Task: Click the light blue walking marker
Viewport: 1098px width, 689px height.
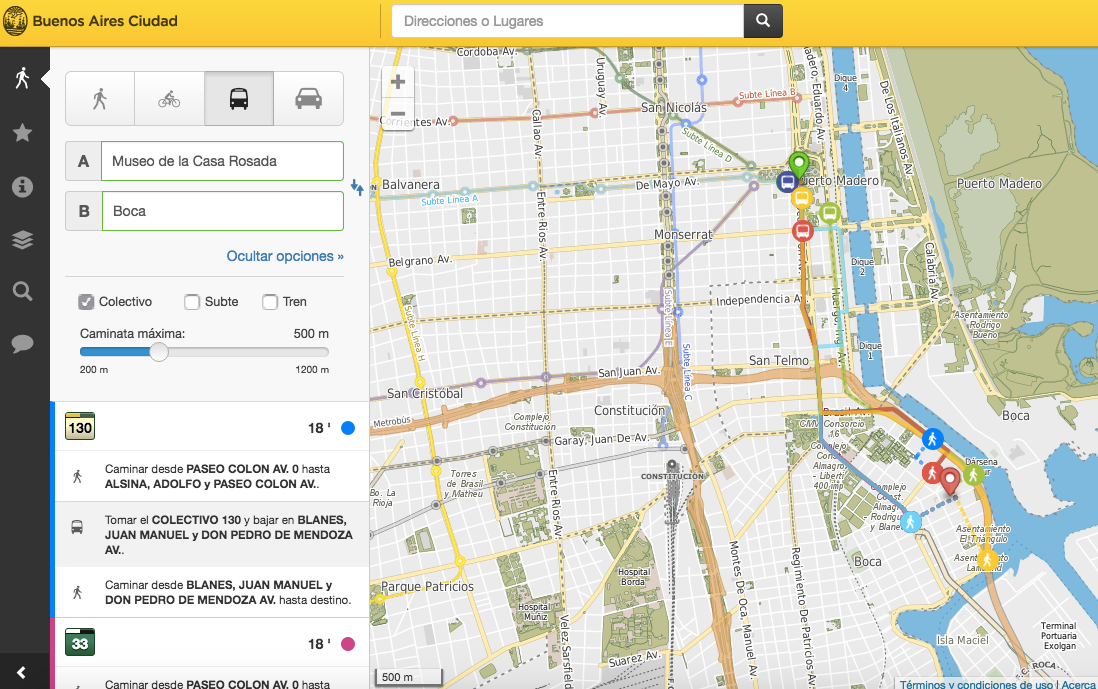Action: (910, 522)
